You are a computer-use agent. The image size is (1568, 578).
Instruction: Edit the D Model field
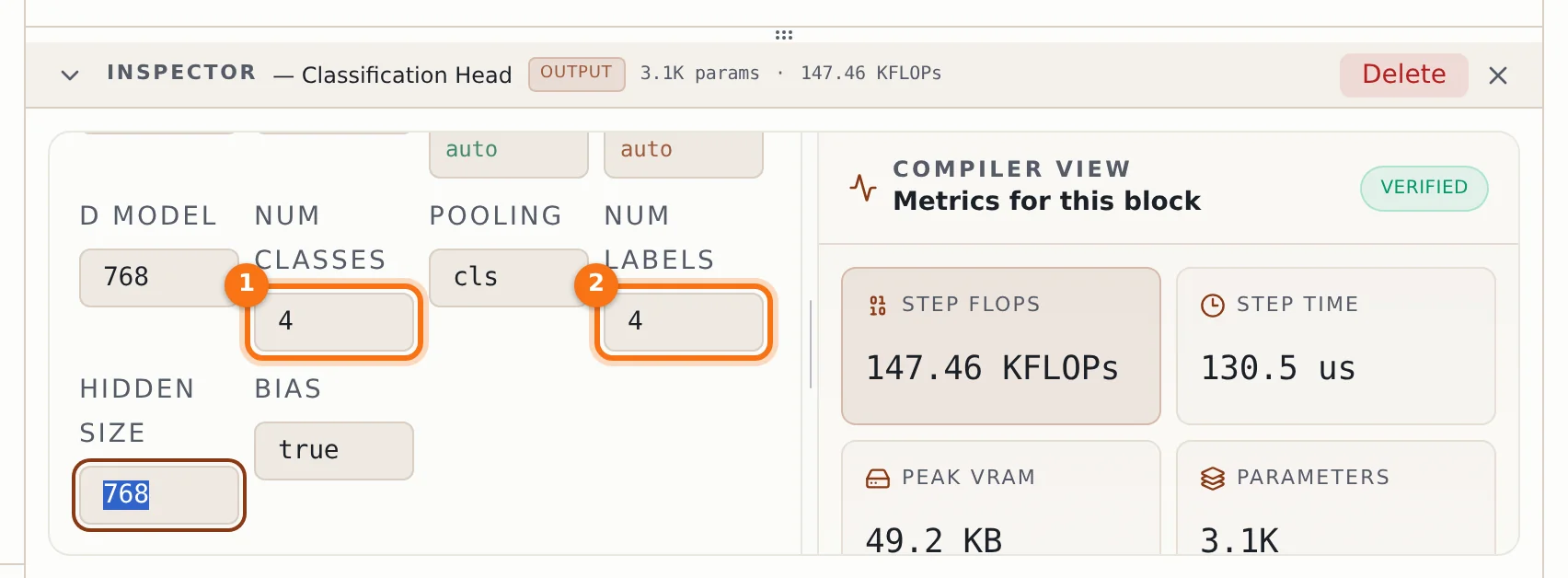159,277
